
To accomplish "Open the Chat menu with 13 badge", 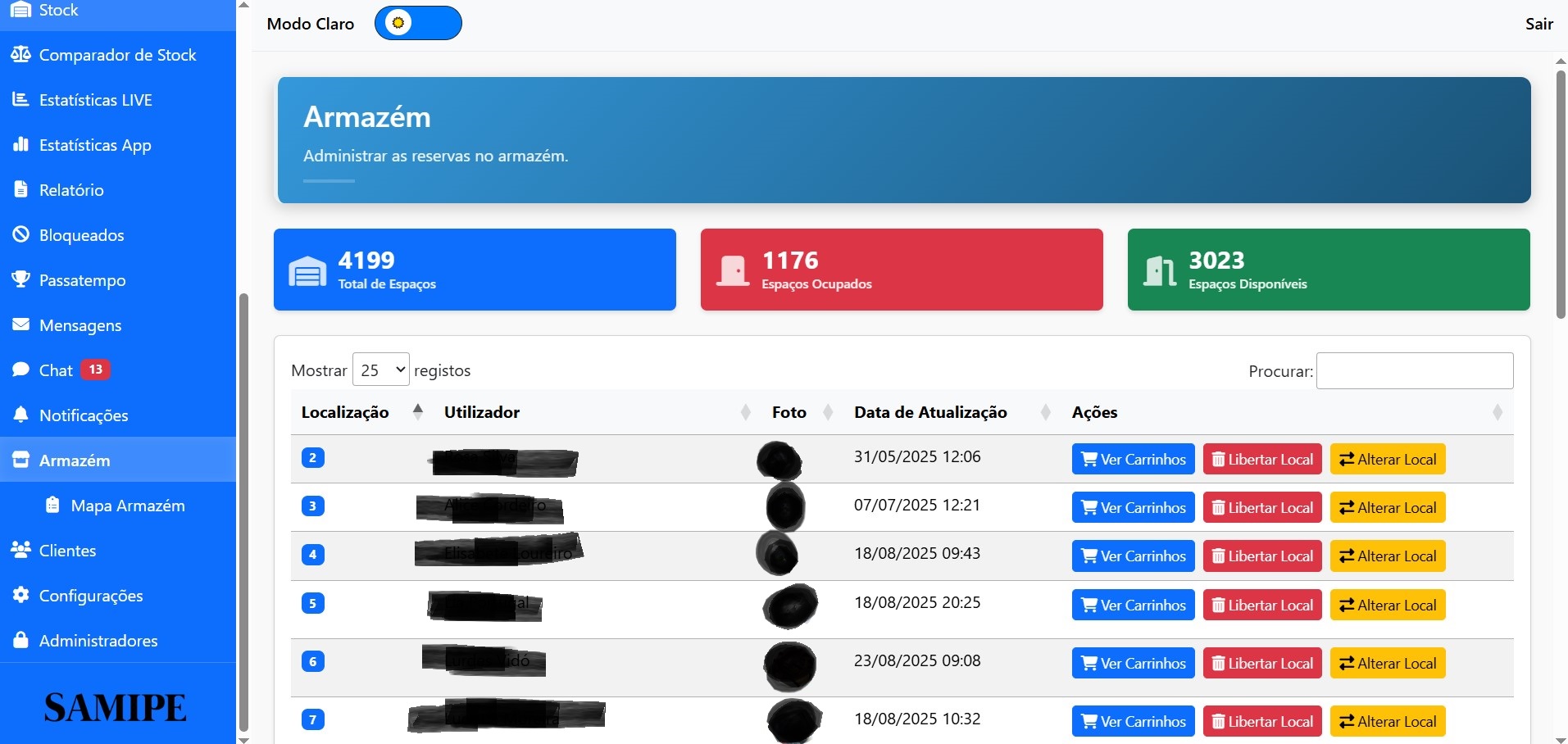I will click(56, 370).
